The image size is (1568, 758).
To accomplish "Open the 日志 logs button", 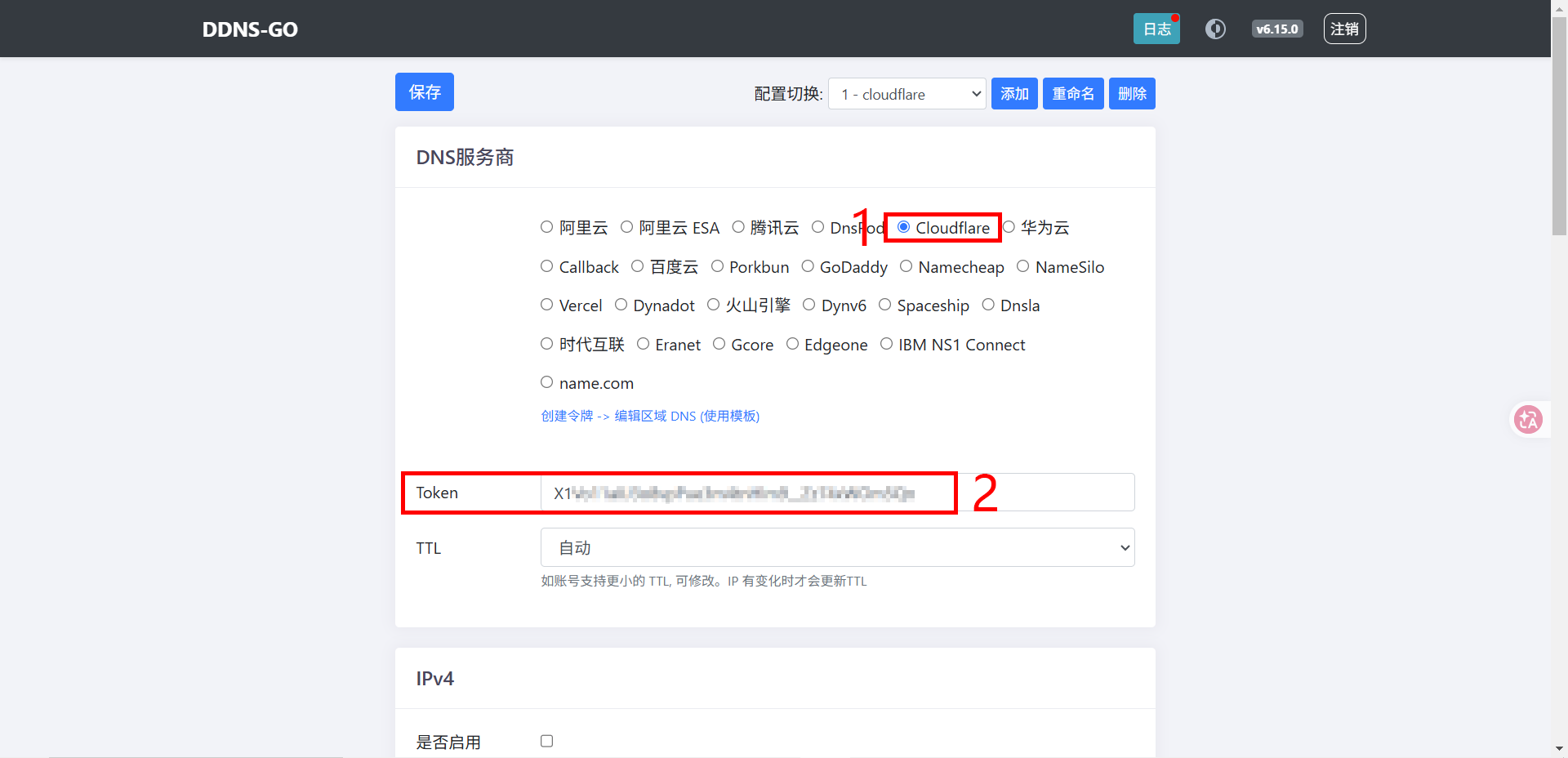I will (x=1156, y=29).
